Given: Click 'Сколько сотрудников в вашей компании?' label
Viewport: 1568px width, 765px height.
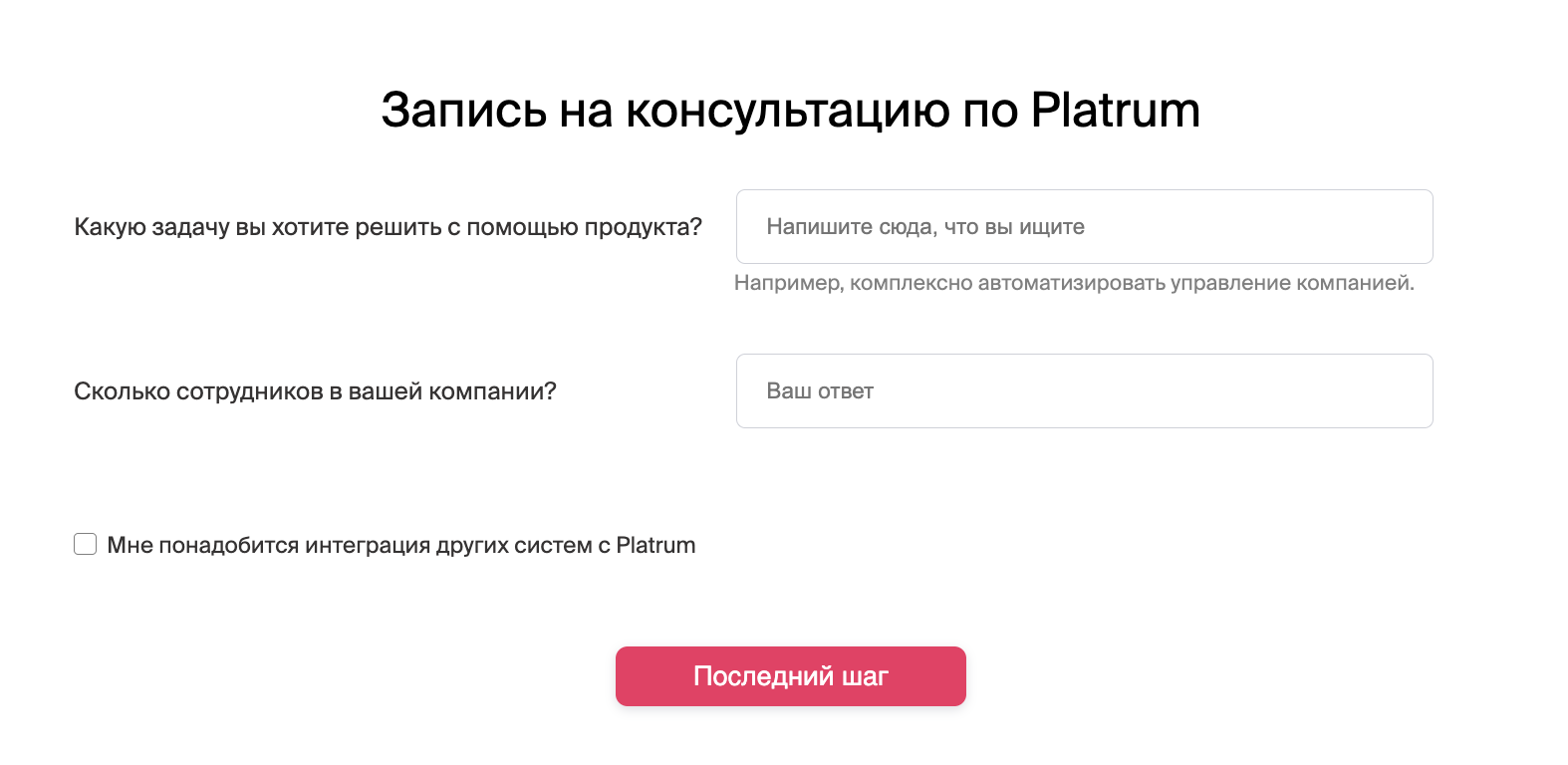Looking at the screenshot, I should pyautogui.click(x=317, y=390).
